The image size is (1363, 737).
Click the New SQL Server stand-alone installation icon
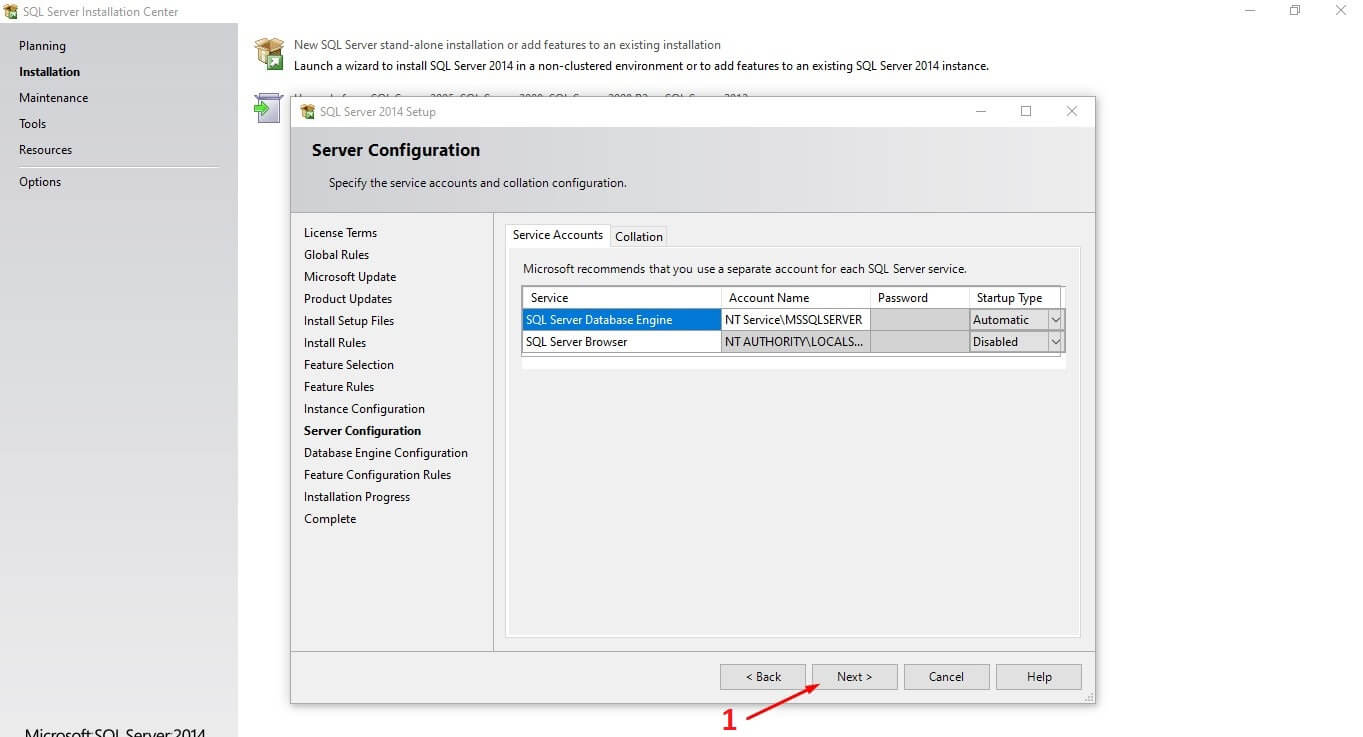(269, 54)
